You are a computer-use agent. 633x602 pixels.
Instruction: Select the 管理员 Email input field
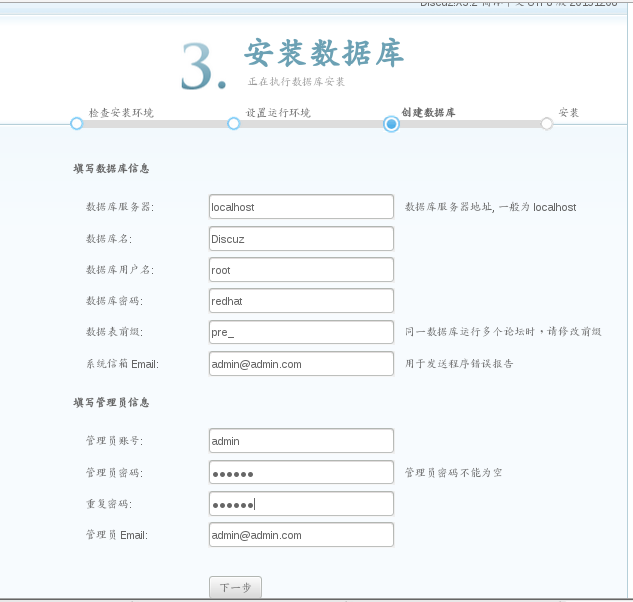pos(301,535)
